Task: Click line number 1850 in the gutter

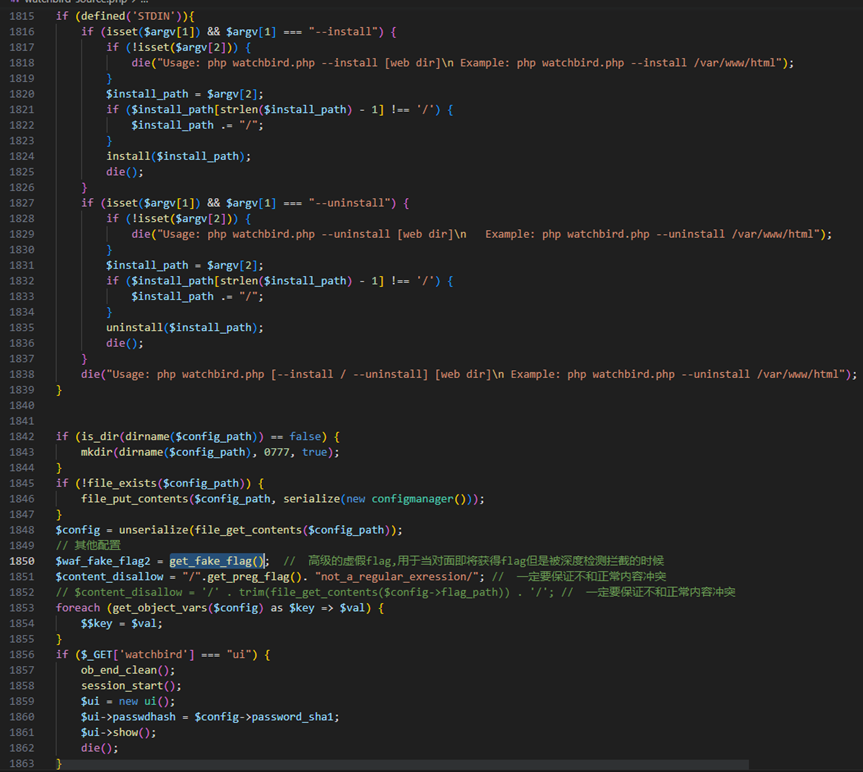Action: click(20, 561)
